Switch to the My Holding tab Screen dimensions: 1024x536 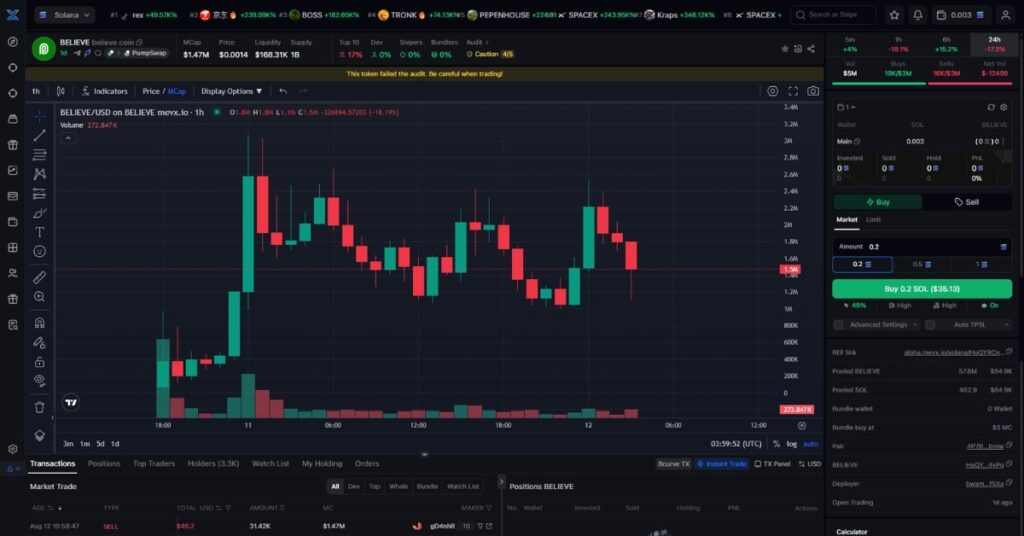click(321, 464)
